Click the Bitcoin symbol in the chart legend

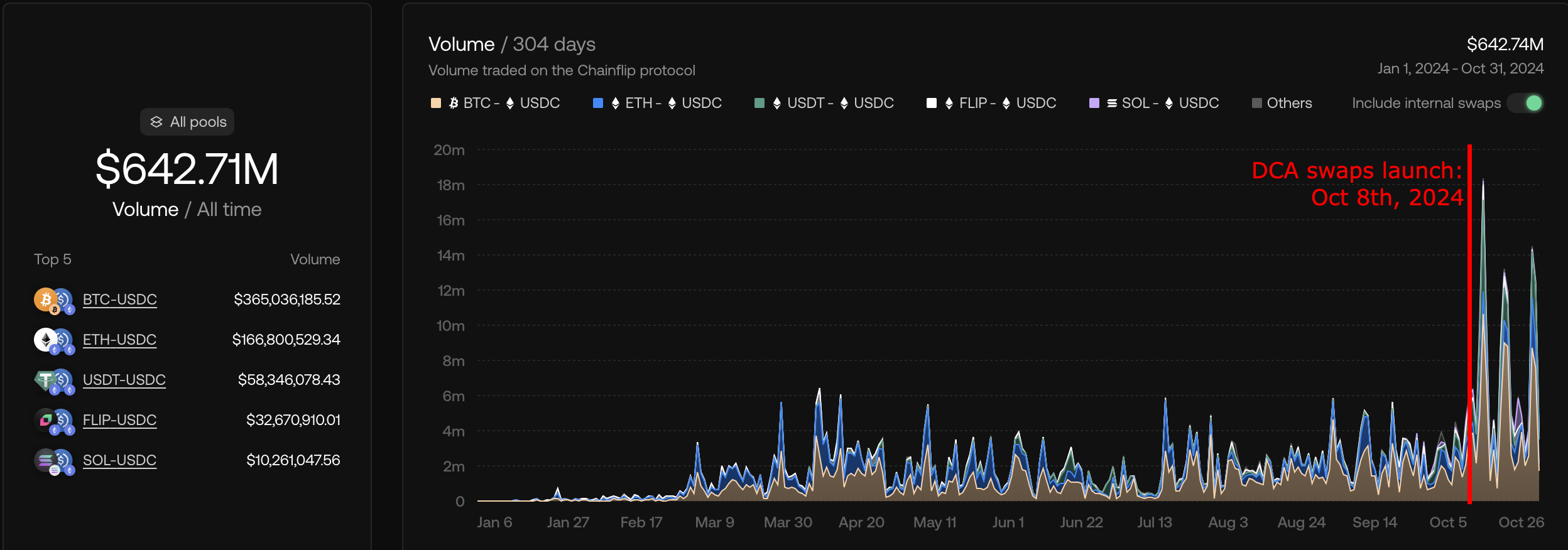point(454,103)
